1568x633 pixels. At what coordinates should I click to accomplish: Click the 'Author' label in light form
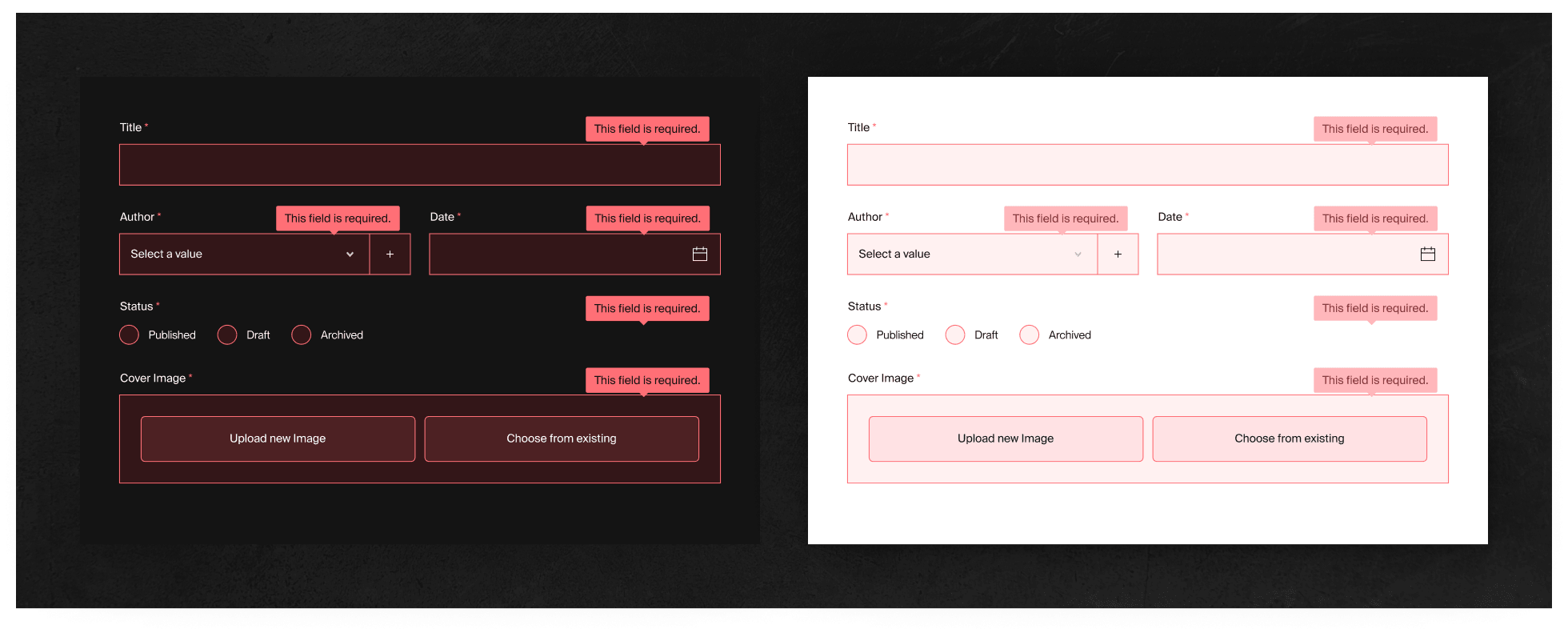pos(865,217)
